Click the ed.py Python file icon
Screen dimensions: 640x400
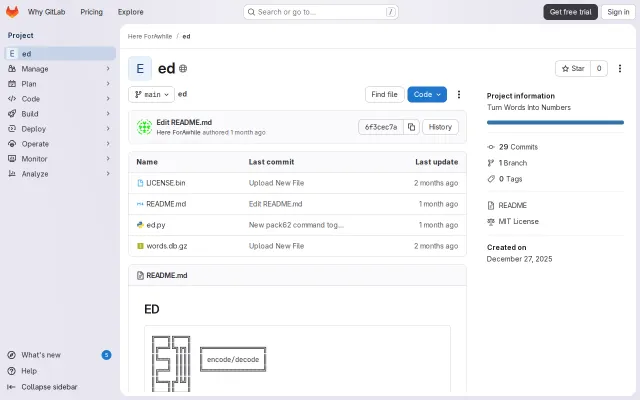(x=140, y=224)
